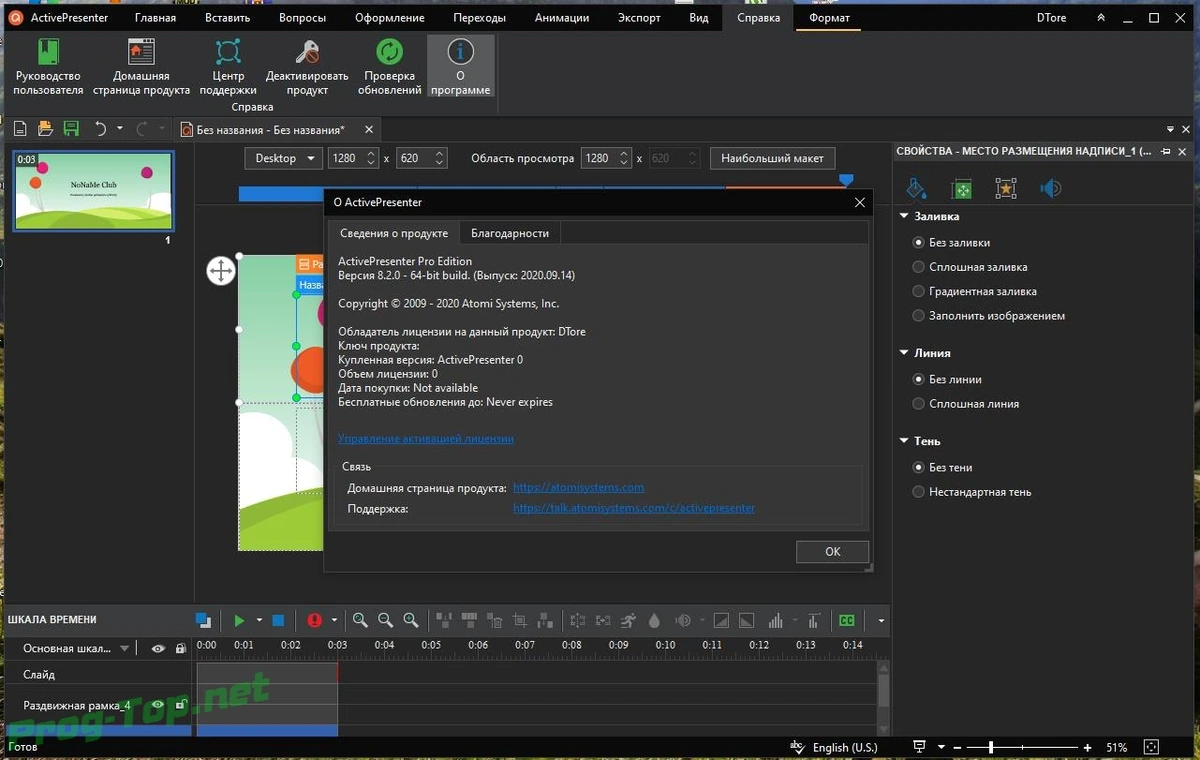This screenshot has height=760, width=1200.
Task: Click Управление активацией лицензии link
Action: coord(426,438)
